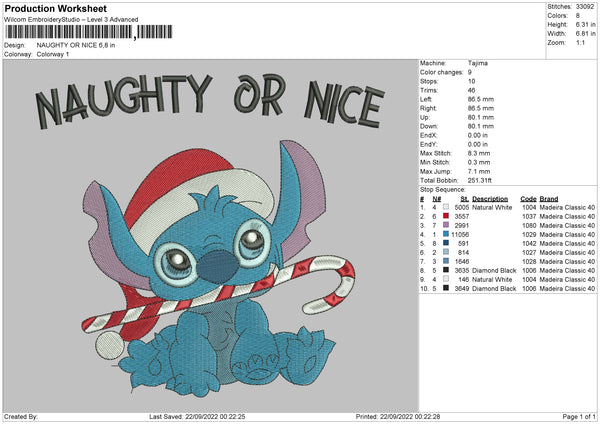Click 'Diamond Black' description in stop row 8
Image resolution: width=600 pixels, height=424 pixels.
click(494, 271)
